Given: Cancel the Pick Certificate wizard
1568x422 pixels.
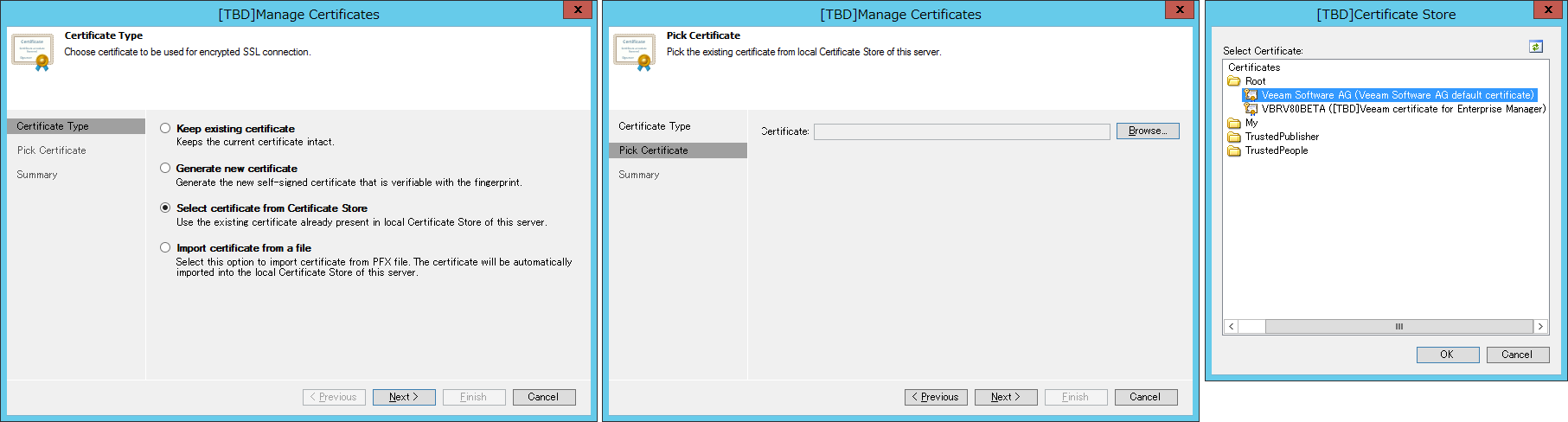Looking at the screenshot, I should 1146,397.
